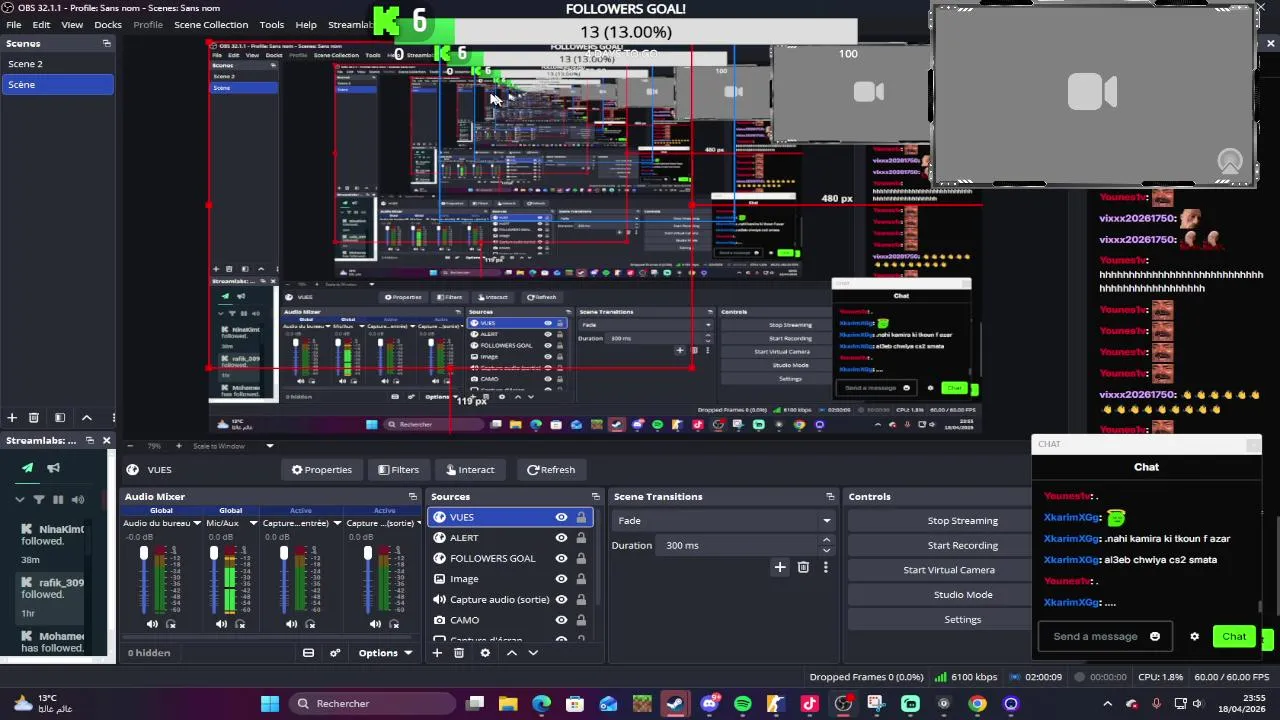Move source up in Sources list
Image resolution: width=1280 pixels, height=720 pixels.
(x=511, y=653)
